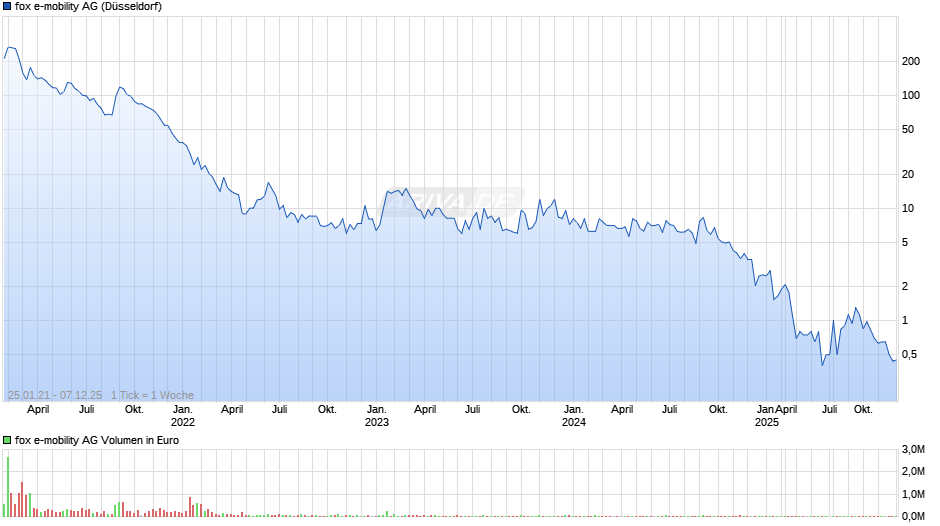
Task: Click the price axis value '0,5'
Action: coord(909,354)
